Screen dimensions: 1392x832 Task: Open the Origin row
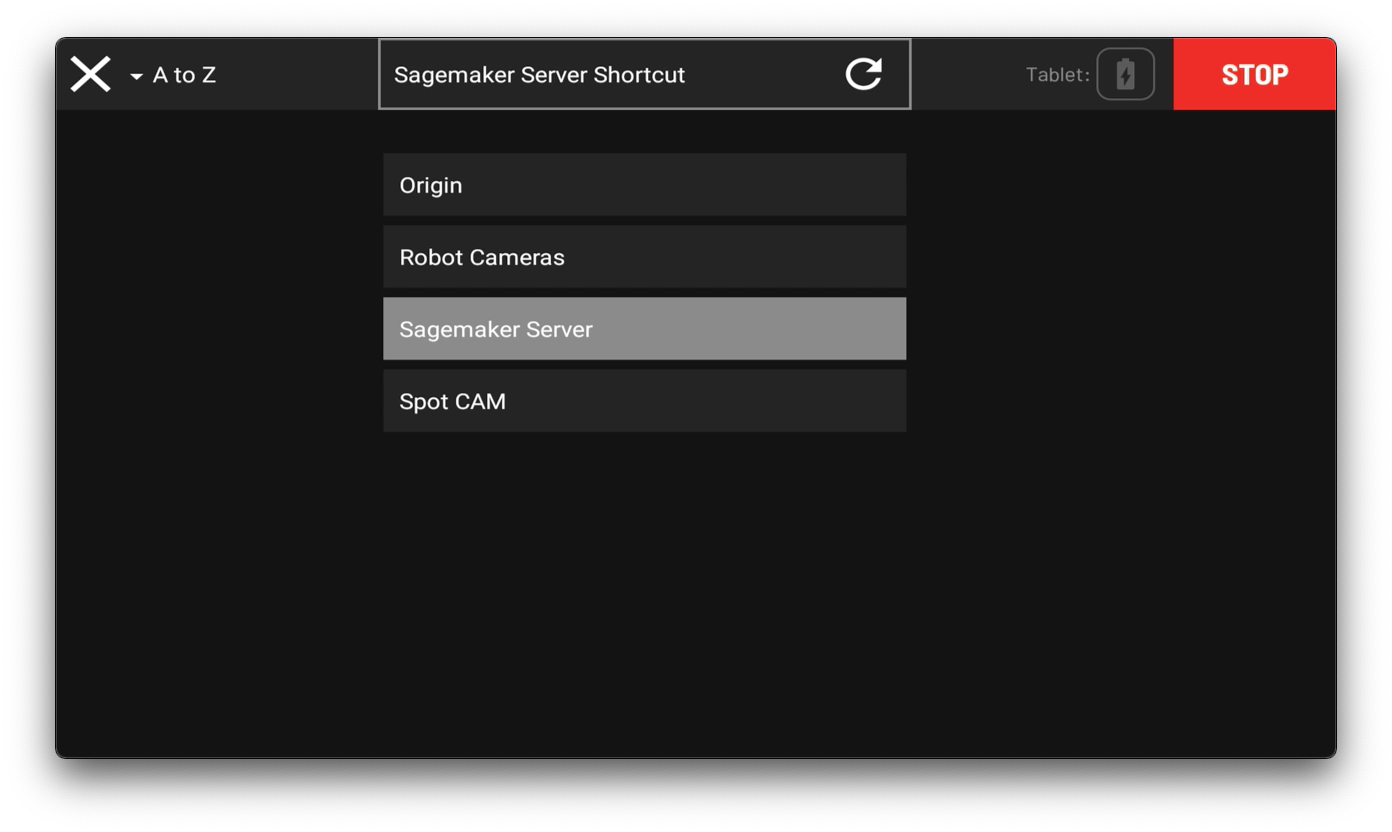[x=644, y=185]
